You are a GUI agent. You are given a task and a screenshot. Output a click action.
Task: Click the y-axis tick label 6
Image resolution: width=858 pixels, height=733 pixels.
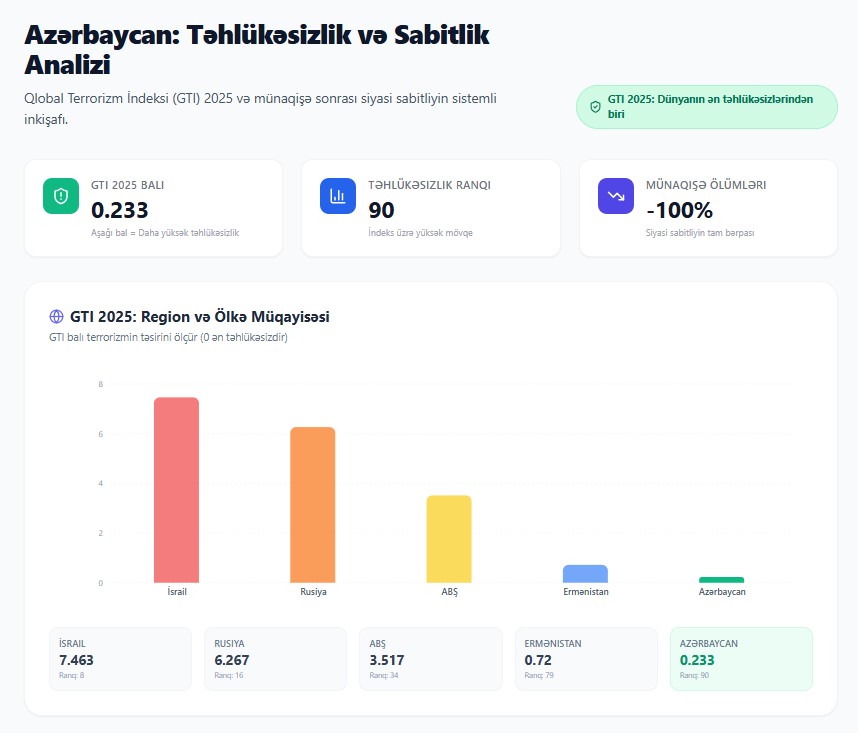coord(101,434)
